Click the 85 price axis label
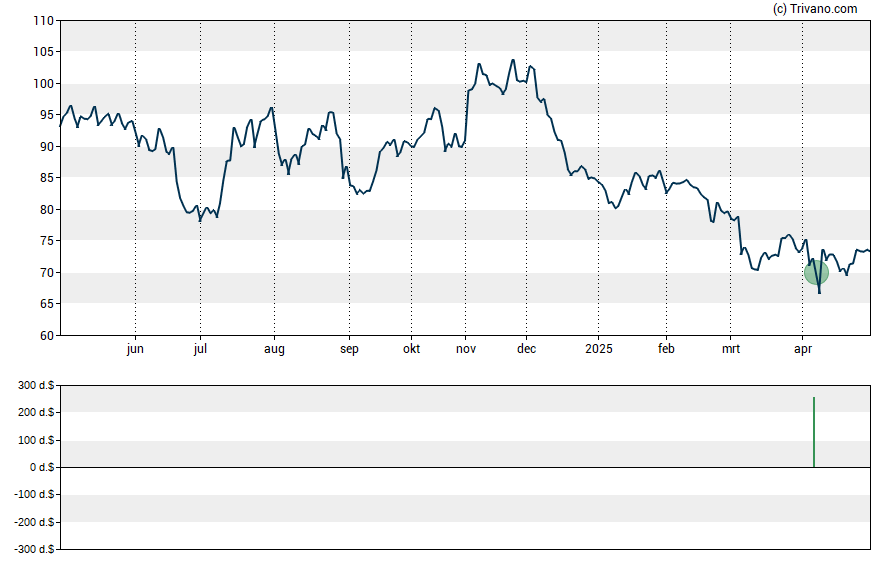Image resolution: width=888 pixels, height=565 pixels. [x=46, y=178]
